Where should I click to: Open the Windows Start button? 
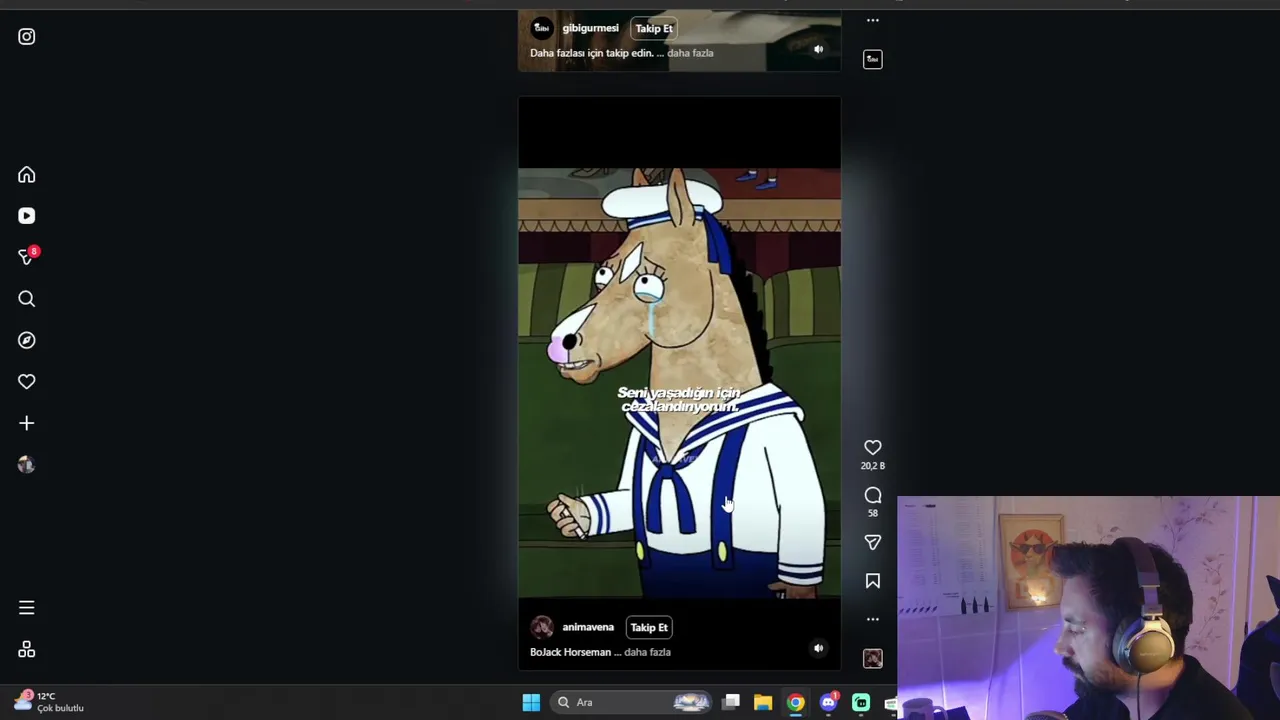coord(531,702)
